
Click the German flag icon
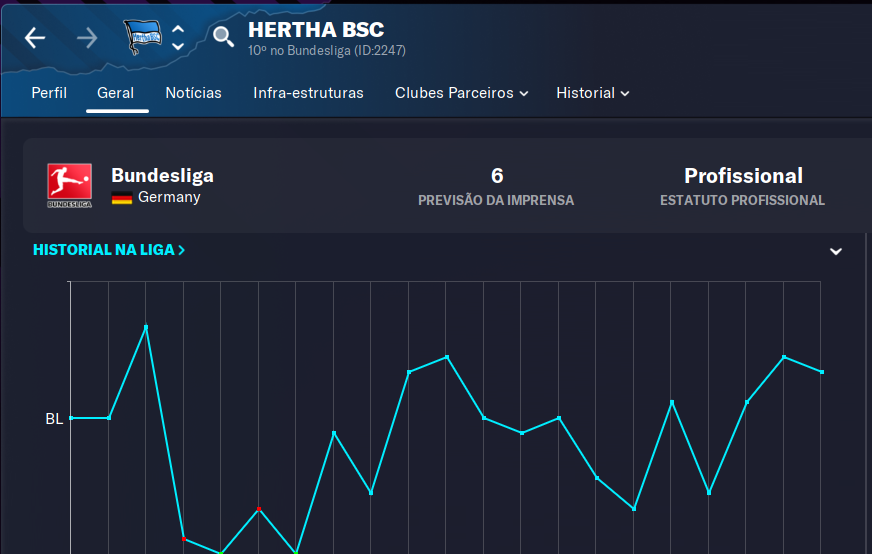(x=122, y=197)
